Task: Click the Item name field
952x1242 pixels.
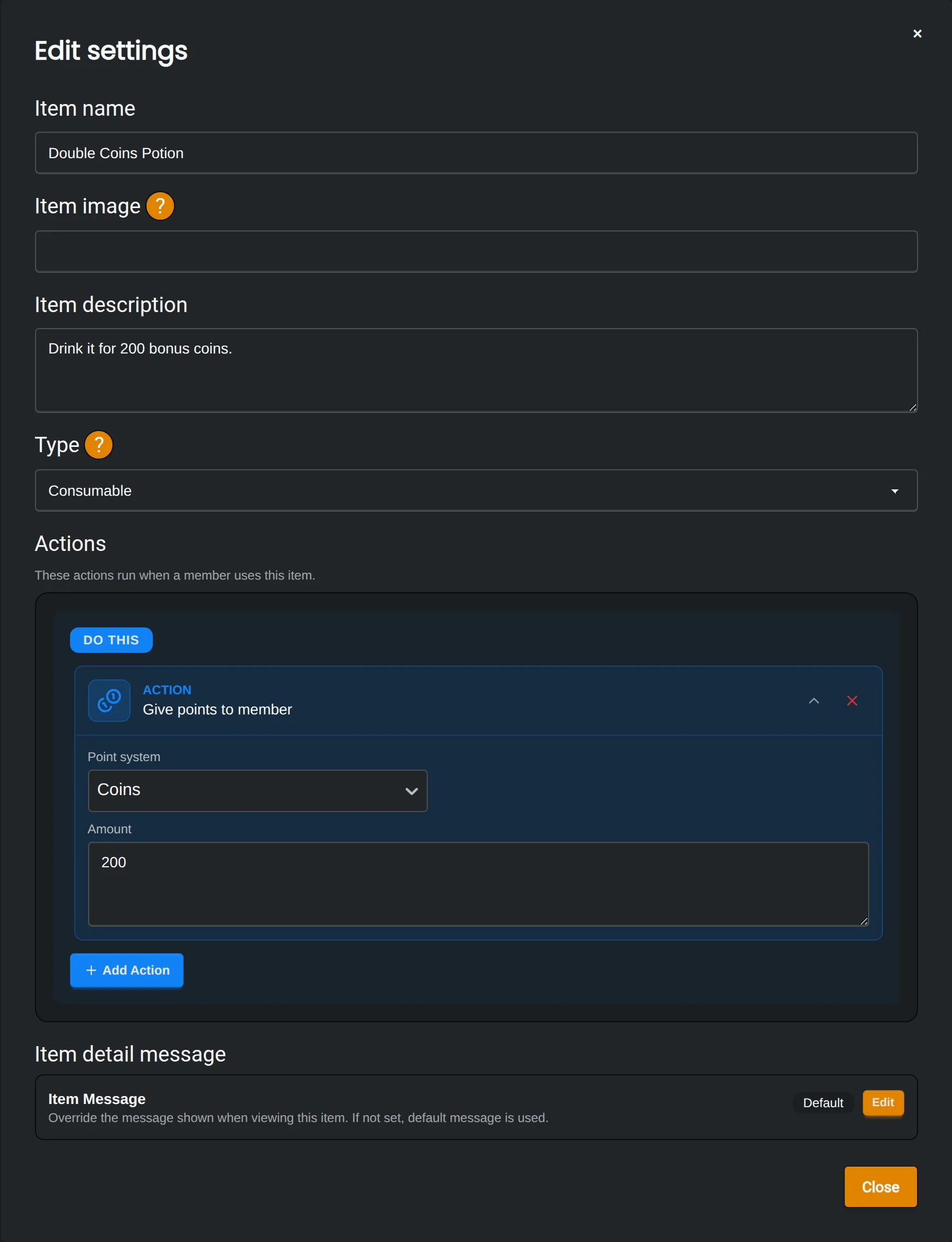Action: pos(476,153)
